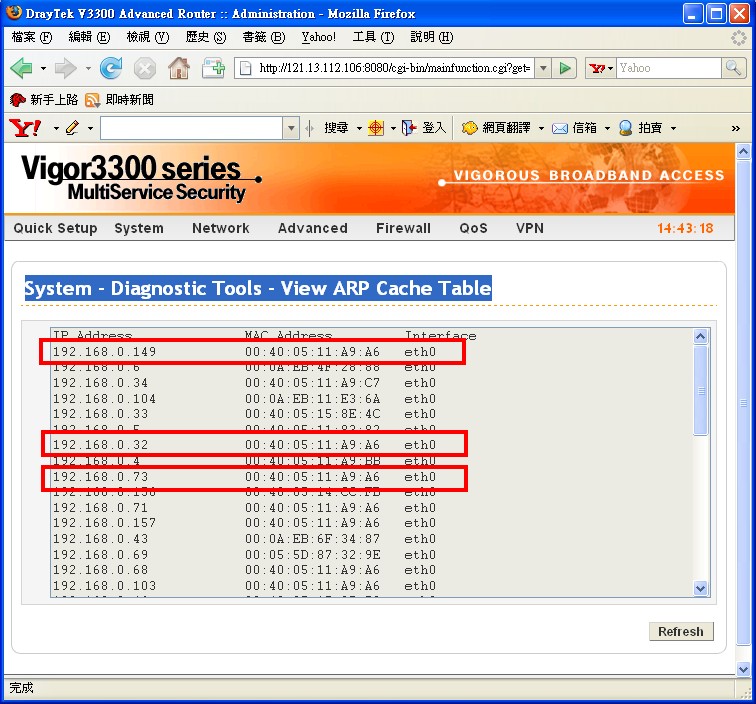The image size is (756, 704).
Task: Go to the Firefox home page icon
Action: 179,68
